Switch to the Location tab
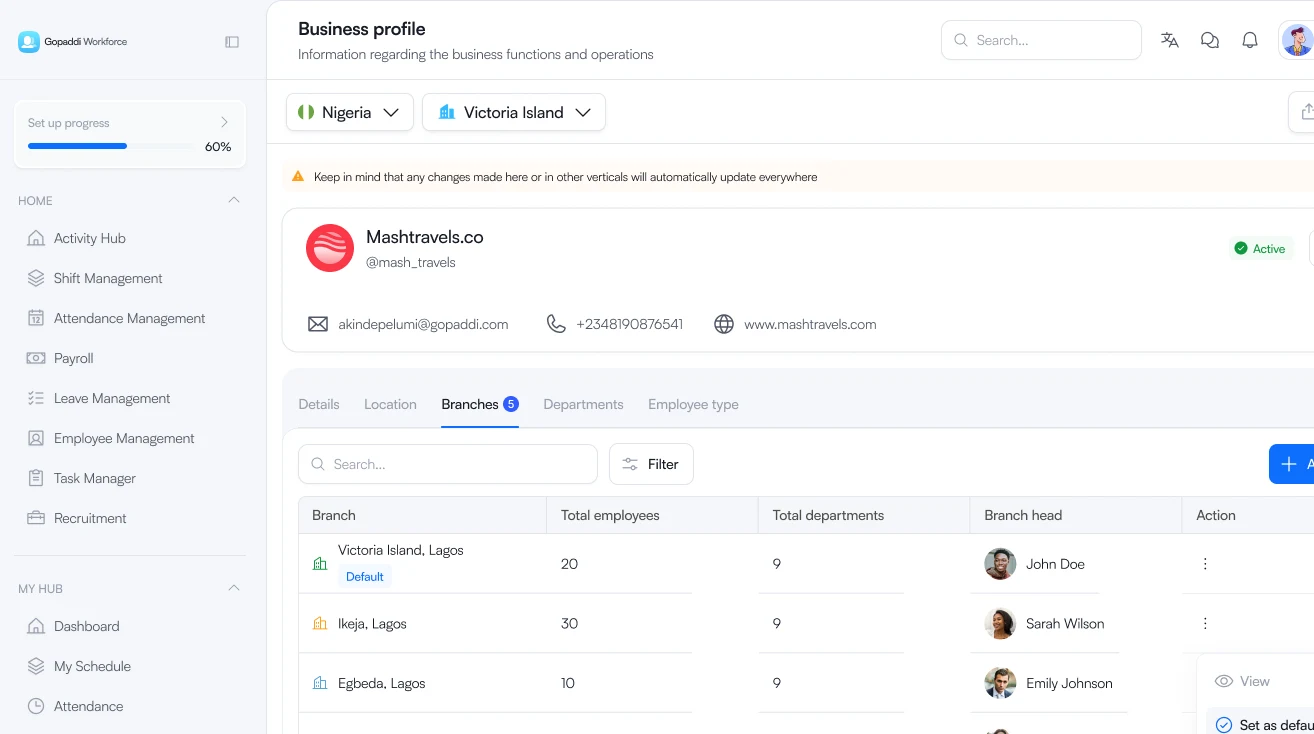 [x=390, y=404]
